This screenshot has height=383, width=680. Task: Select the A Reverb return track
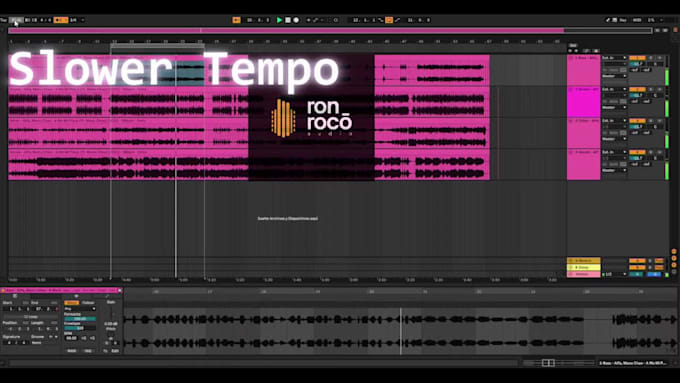pyautogui.click(x=584, y=261)
